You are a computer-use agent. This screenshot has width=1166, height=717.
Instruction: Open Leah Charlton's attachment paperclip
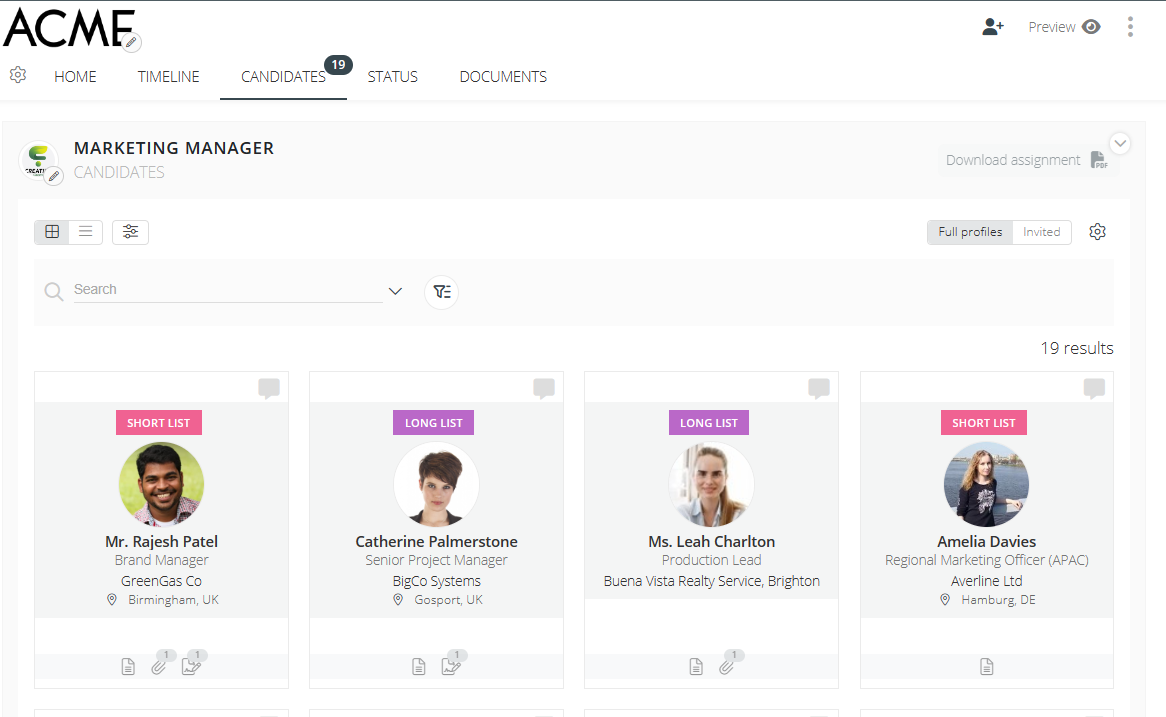727,666
